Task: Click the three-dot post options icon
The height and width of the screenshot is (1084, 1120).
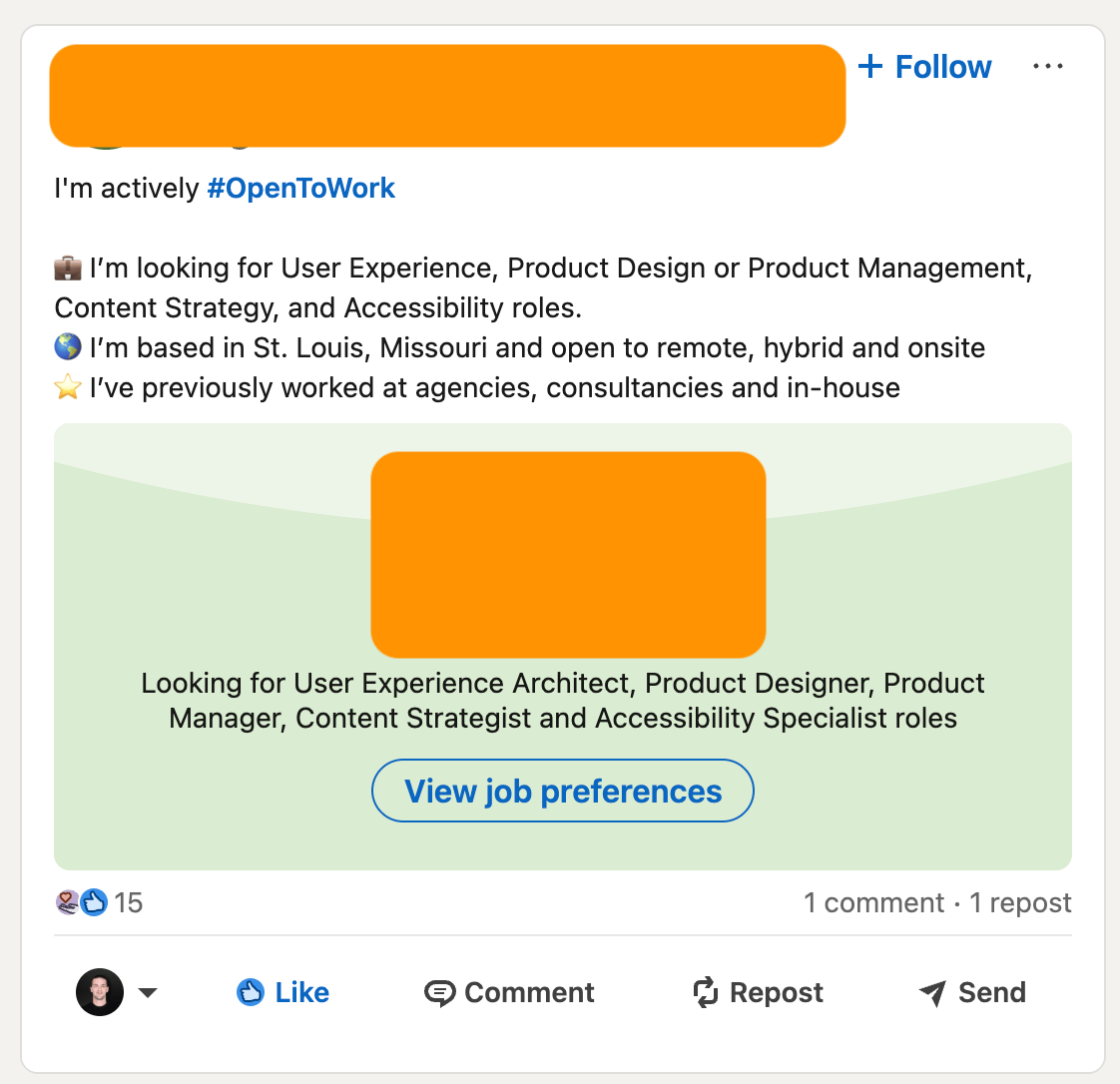Action: click(1048, 67)
